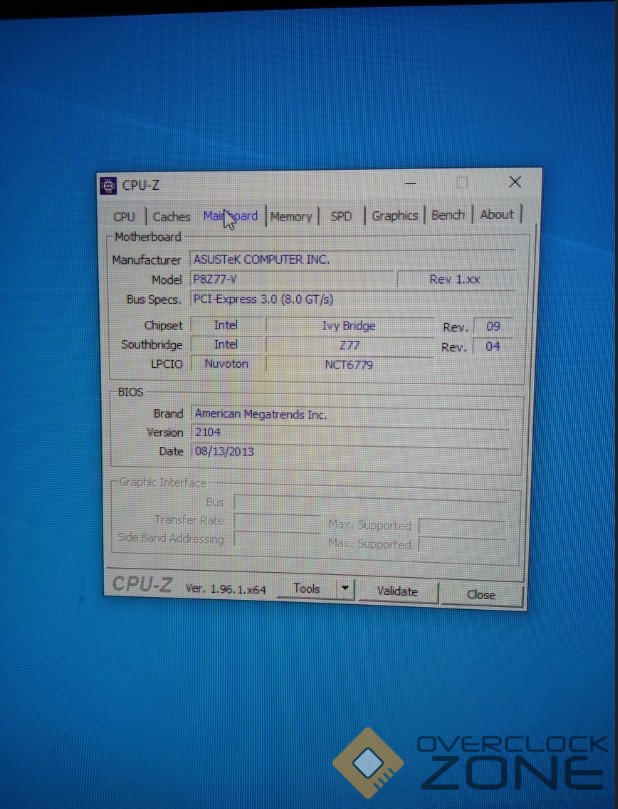Select the model value P8Z77-V
The height and width of the screenshot is (809, 618).
215,280
